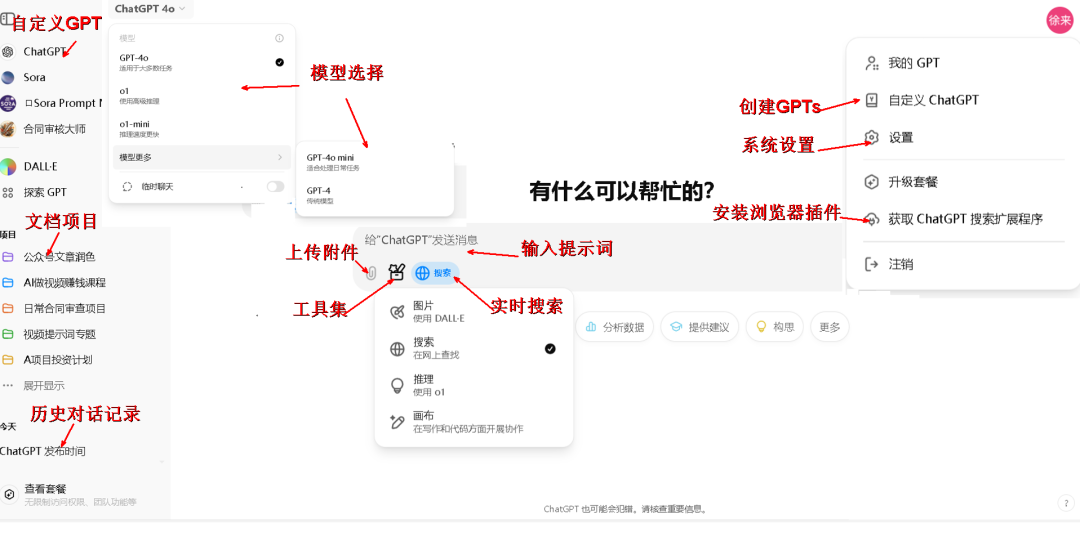Image resolution: width=1080 pixels, height=537 pixels.
Task: Click the info icon beside 模型
Action: (x=279, y=39)
